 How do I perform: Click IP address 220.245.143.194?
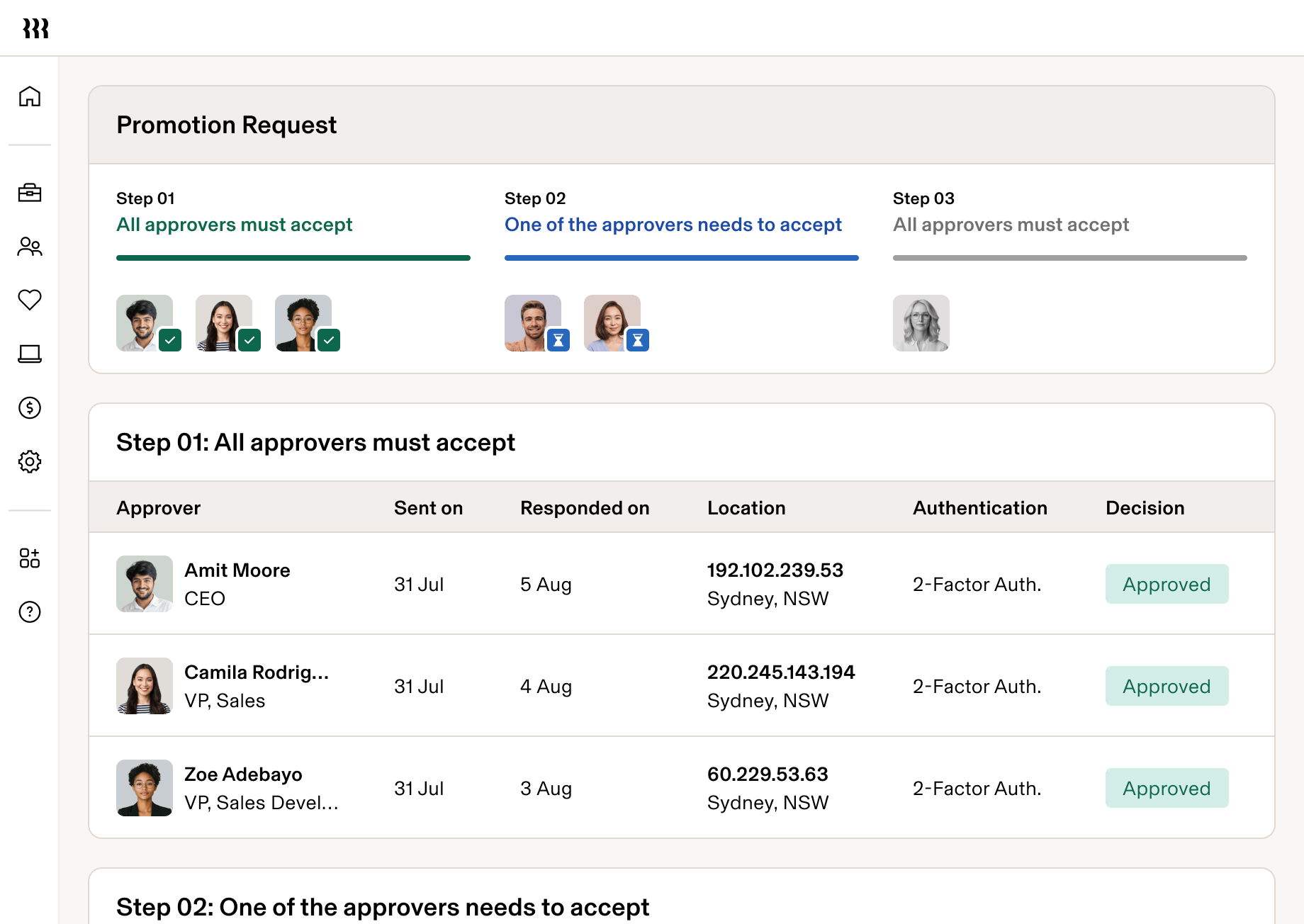(781, 672)
